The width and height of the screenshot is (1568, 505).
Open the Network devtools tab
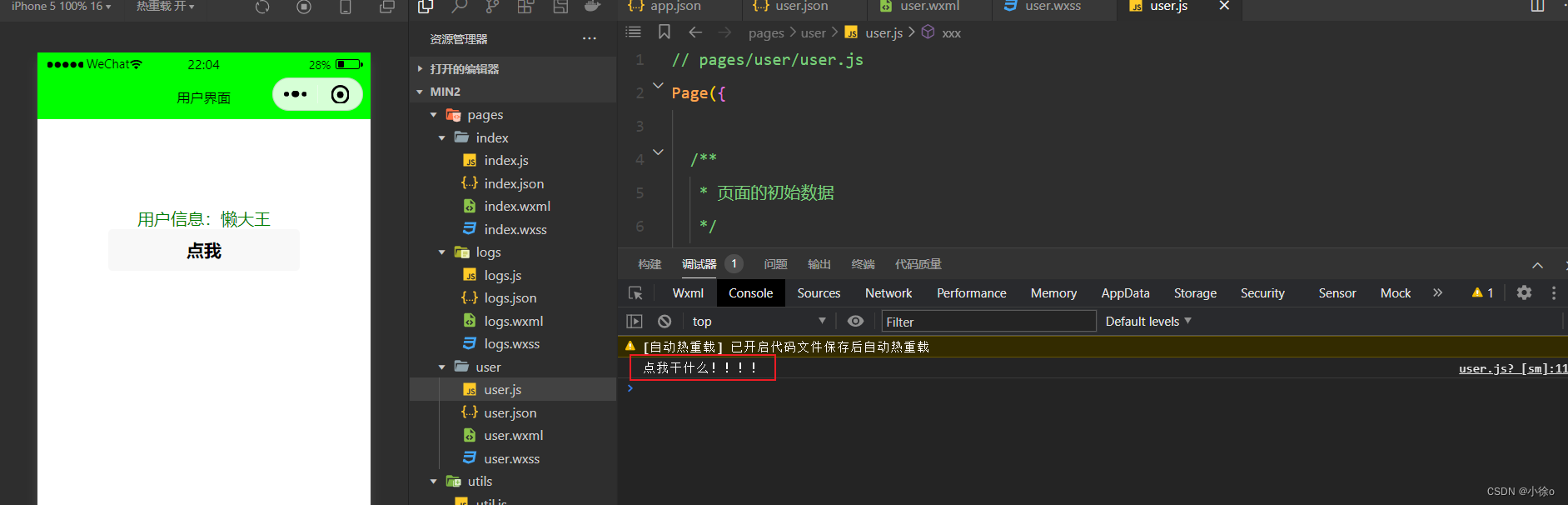coord(889,293)
